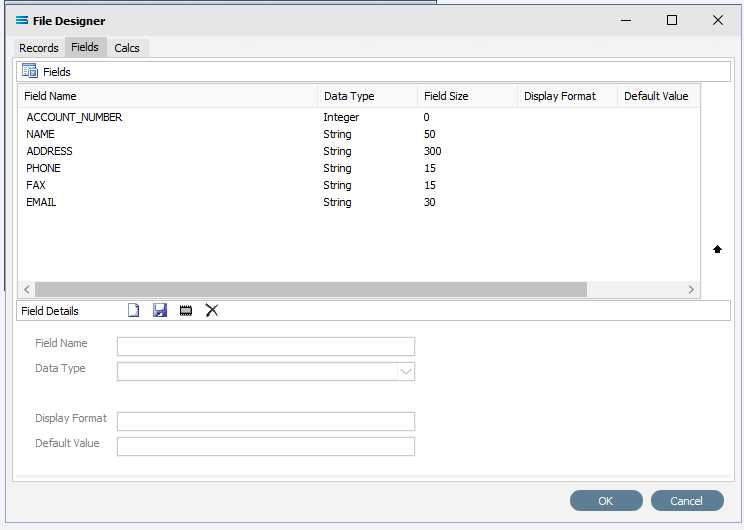The height and width of the screenshot is (530, 744).
Task: Click the Data Type column header
Action: tap(368, 96)
